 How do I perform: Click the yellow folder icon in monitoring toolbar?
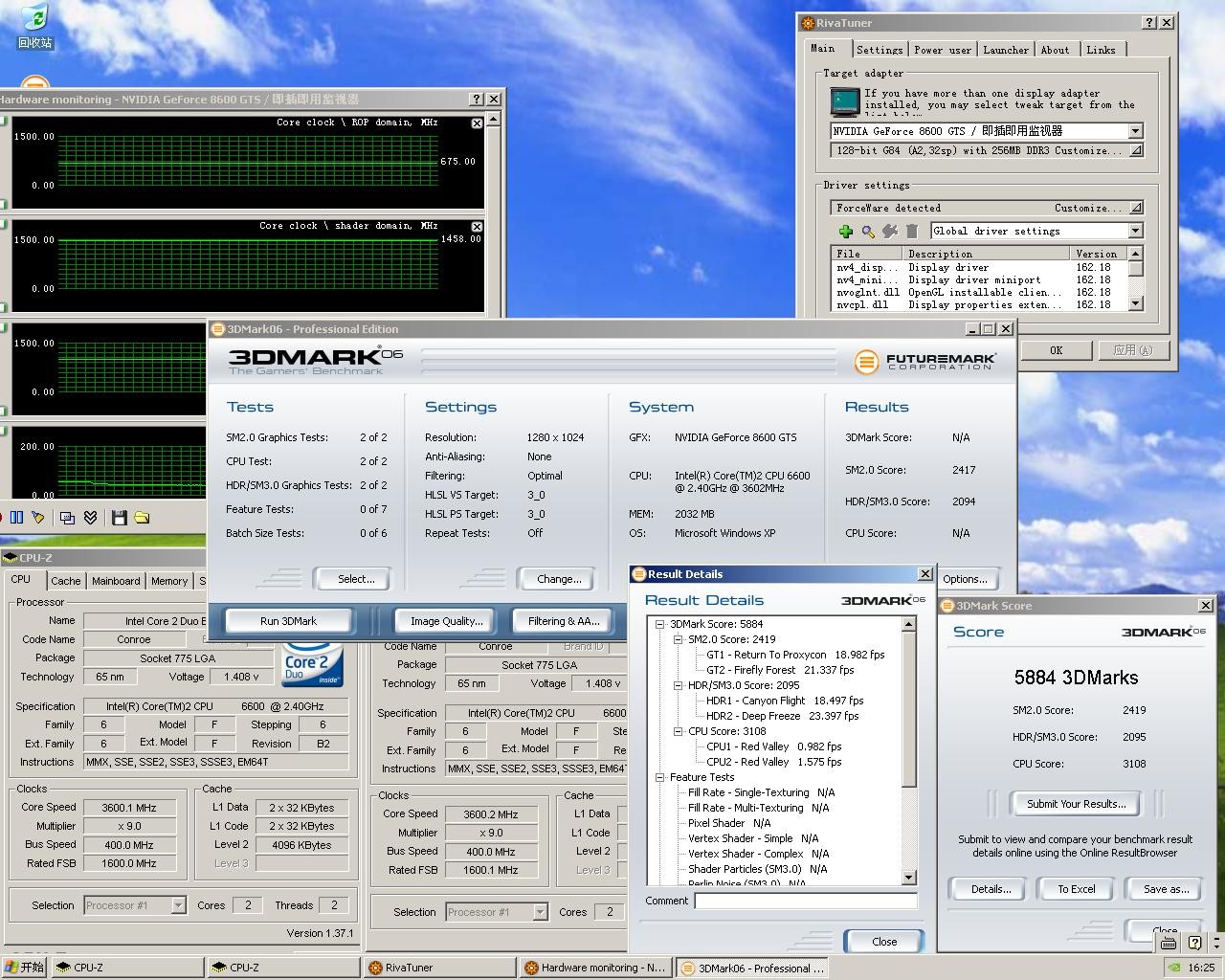142,518
